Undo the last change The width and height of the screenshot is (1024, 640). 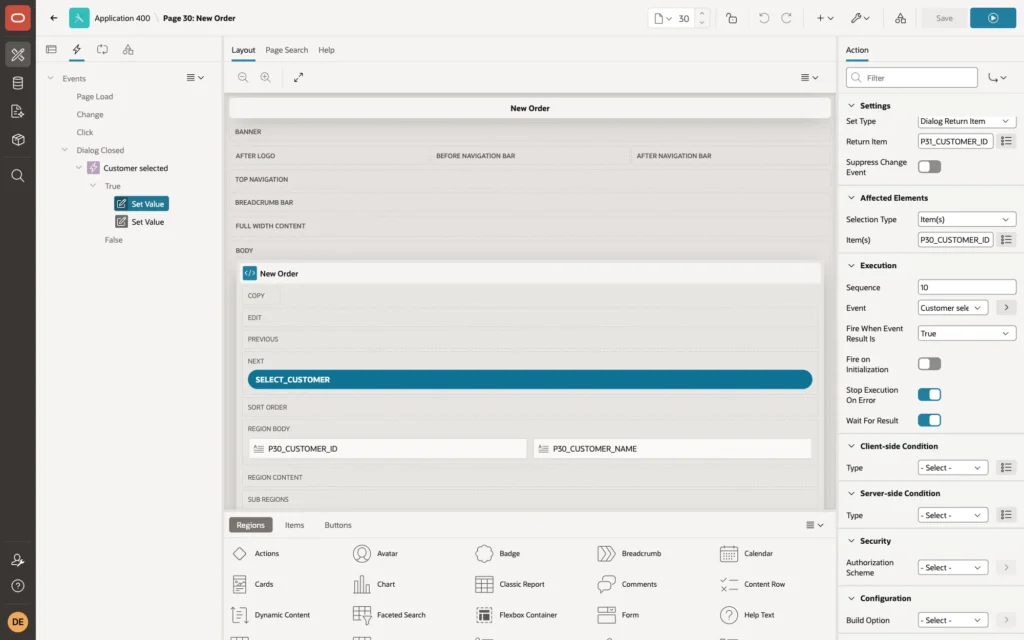coord(763,18)
